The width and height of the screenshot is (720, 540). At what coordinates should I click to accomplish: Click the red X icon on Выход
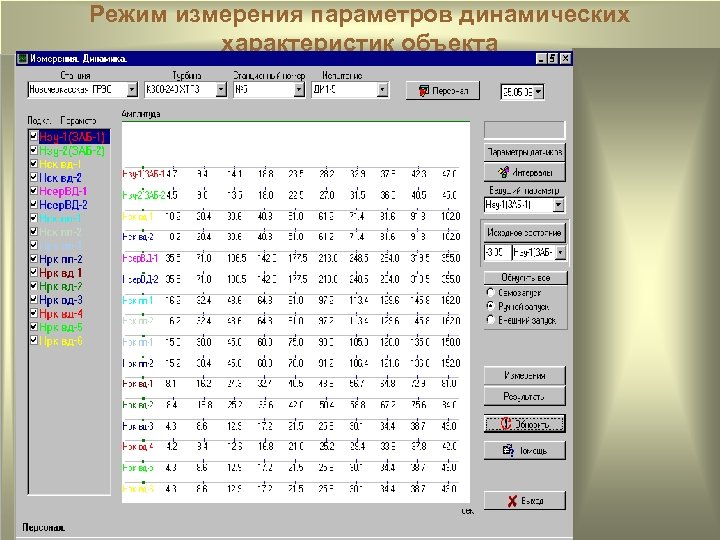[x=512, y=501]
